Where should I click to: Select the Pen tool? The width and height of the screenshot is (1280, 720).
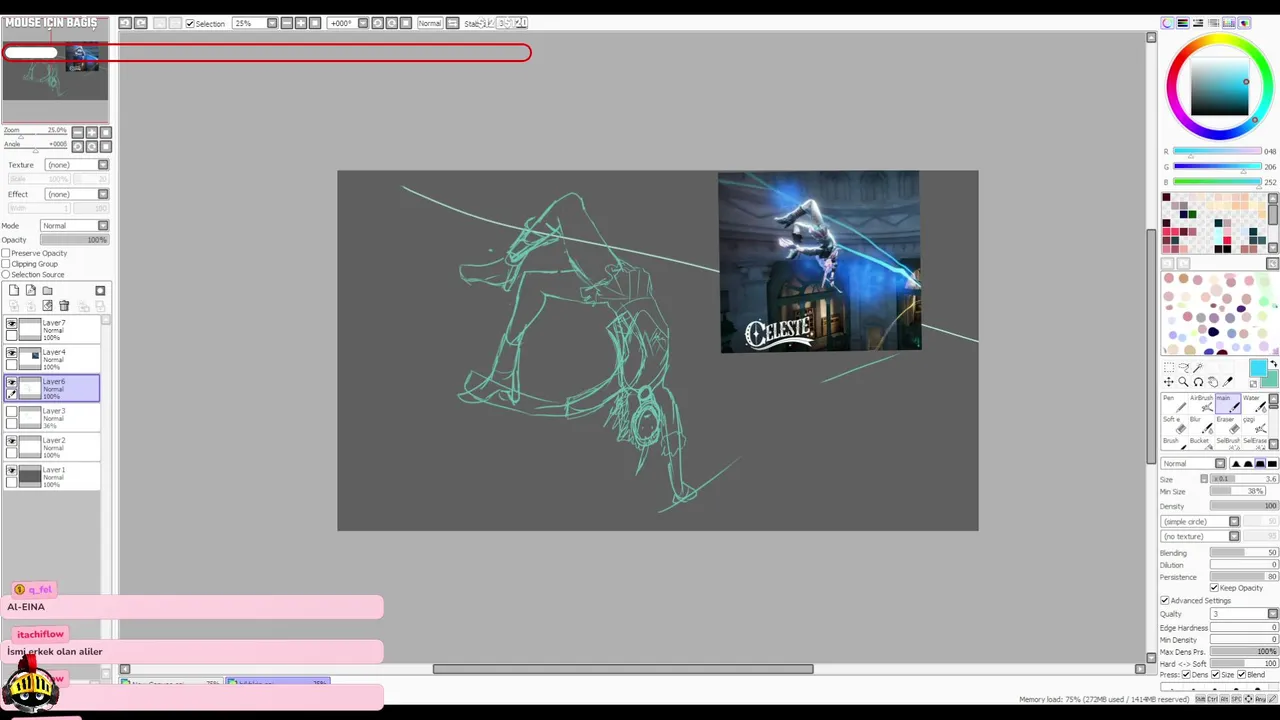click(1174, 403)
